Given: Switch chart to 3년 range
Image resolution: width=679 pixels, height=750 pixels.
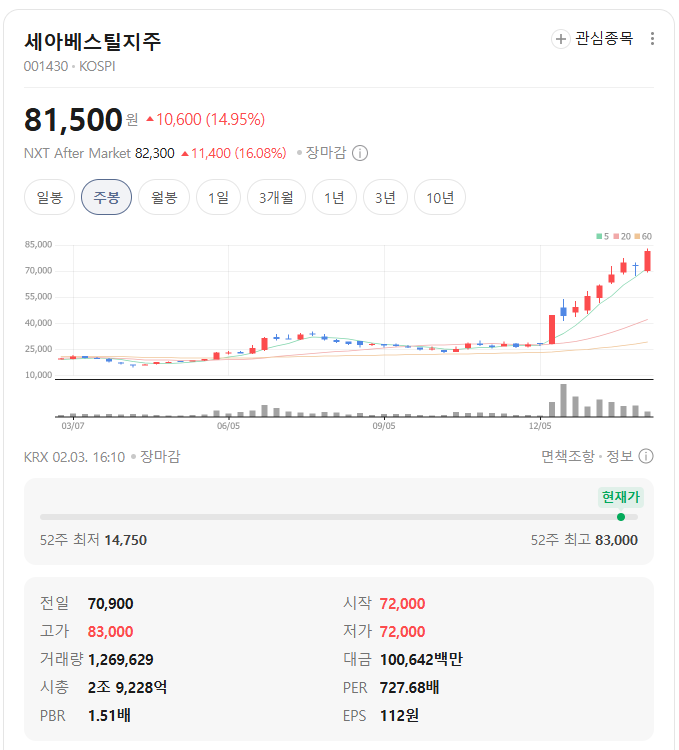Looking at the screenshot, I should (x=385, y=197).
